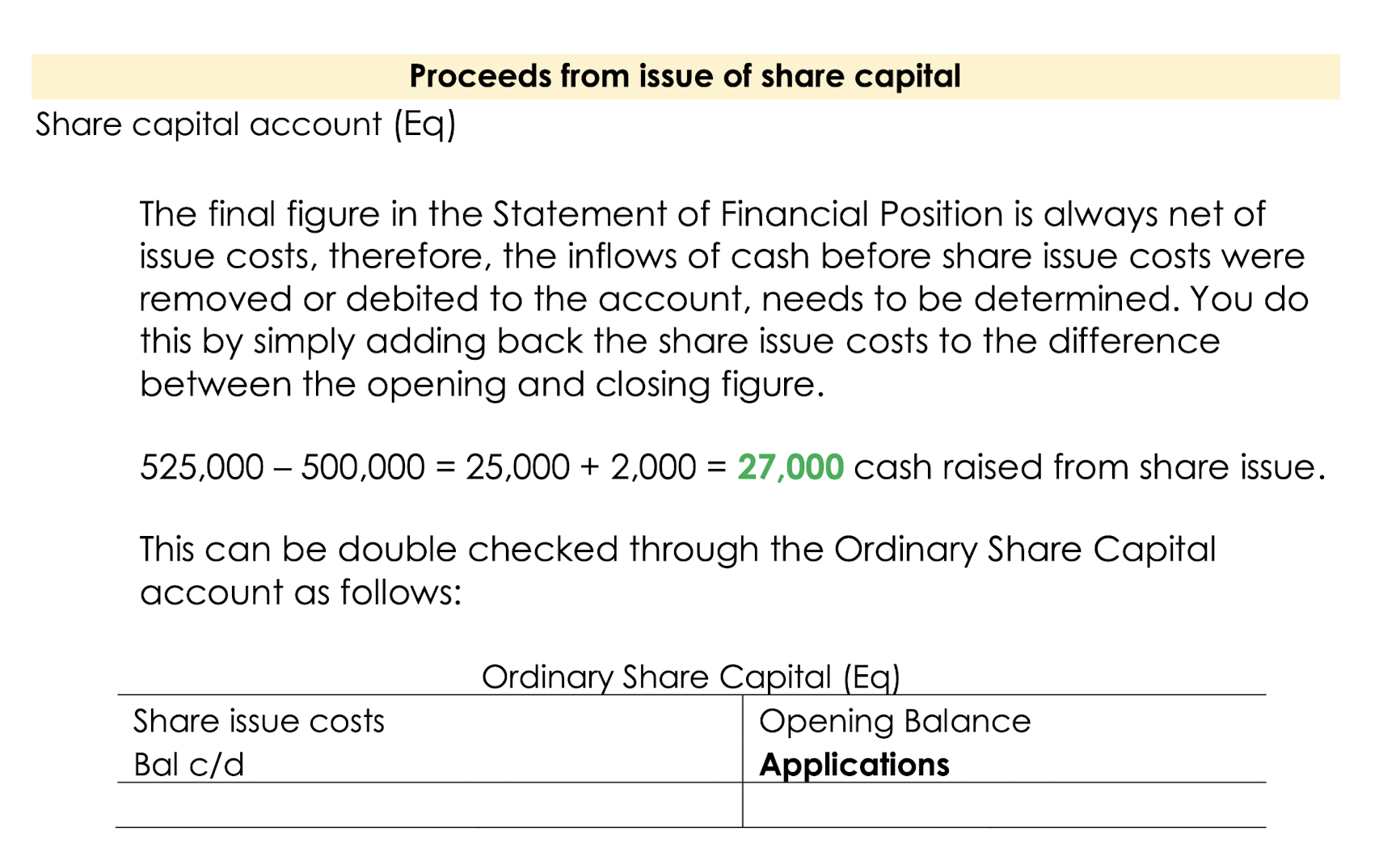
Task: Click the green 27,000 figure
Action: [791, 467]
